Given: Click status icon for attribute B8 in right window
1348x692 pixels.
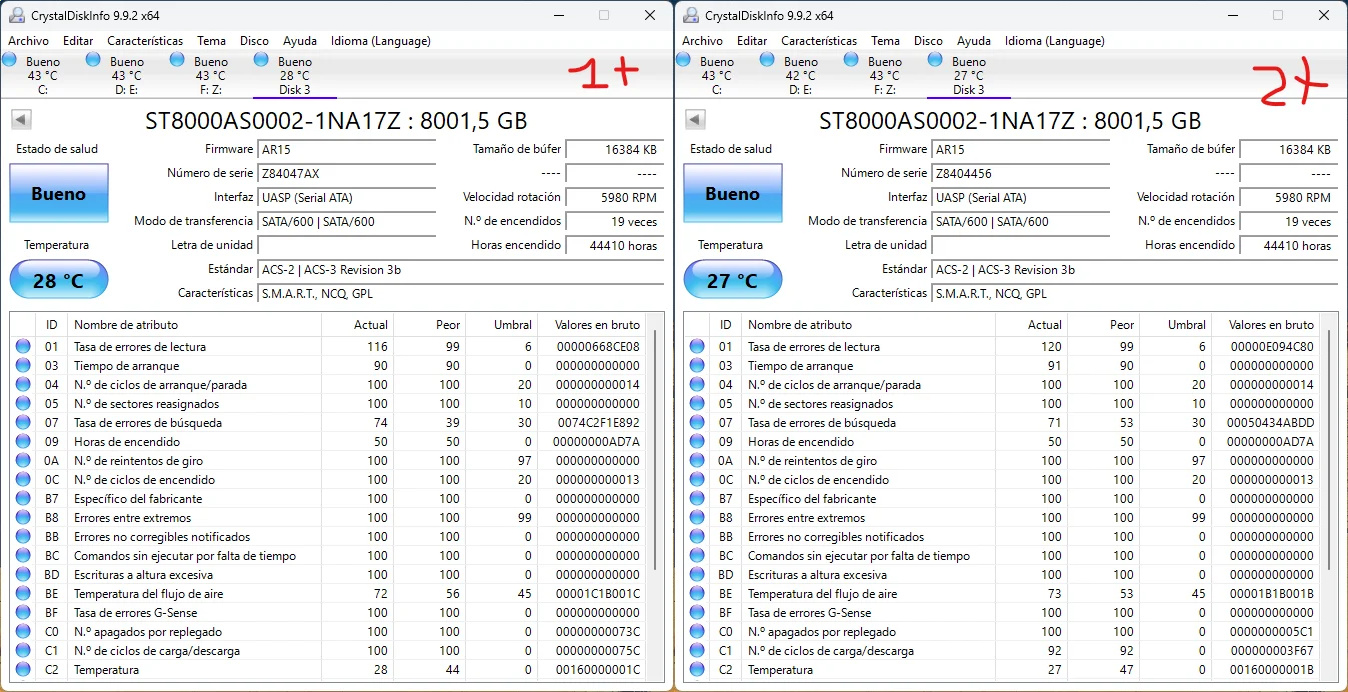Looking at the screenshot, I should pyautogui.click(x=697, y=518).
